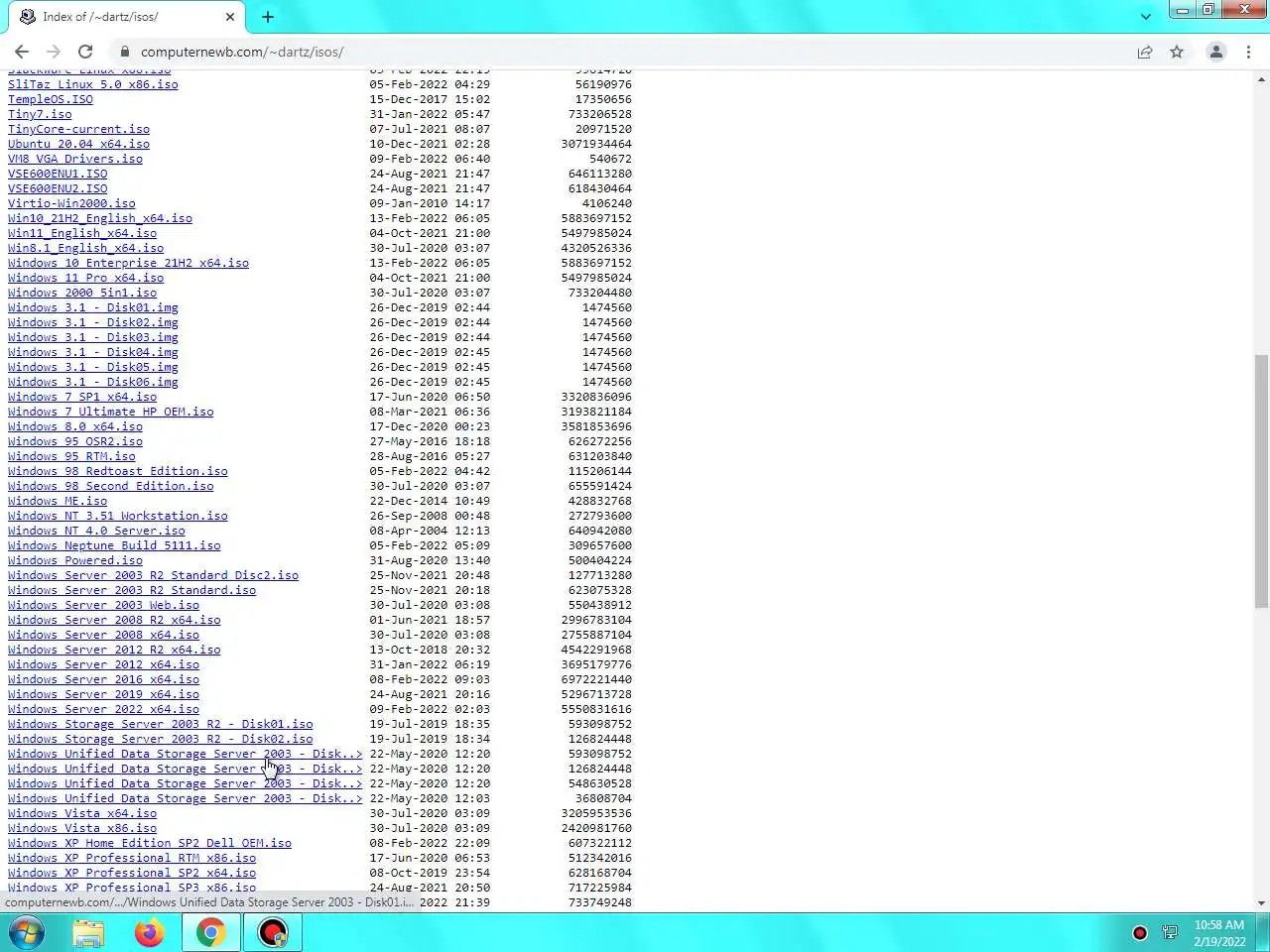
Task: Download Windows NT 3.51 Workstation.iso
Action: click(118, 516)
